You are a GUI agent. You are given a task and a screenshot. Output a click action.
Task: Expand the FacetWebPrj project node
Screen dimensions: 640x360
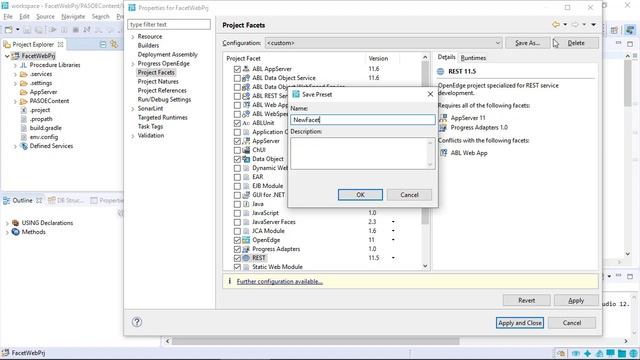click(7, 56)
